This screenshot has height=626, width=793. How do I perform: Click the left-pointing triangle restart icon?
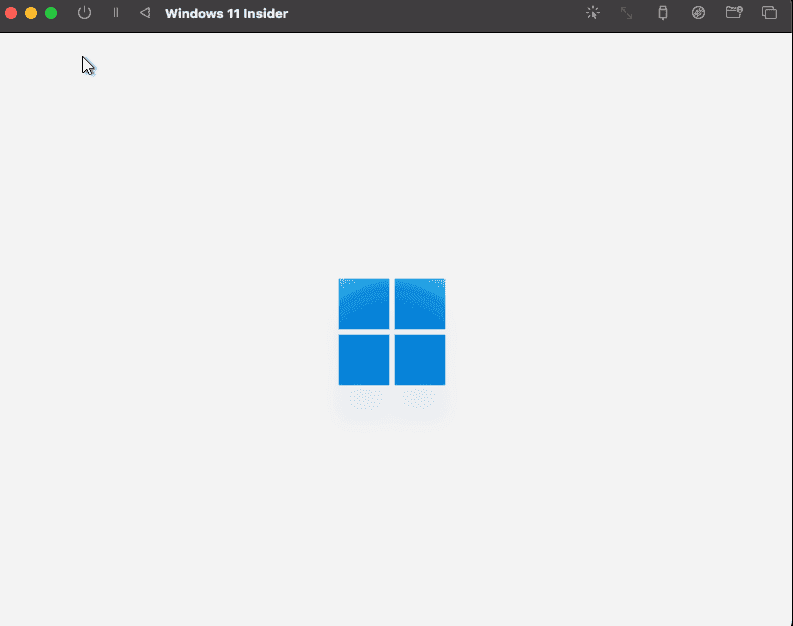pyautogui.click(x=145, y=13)
